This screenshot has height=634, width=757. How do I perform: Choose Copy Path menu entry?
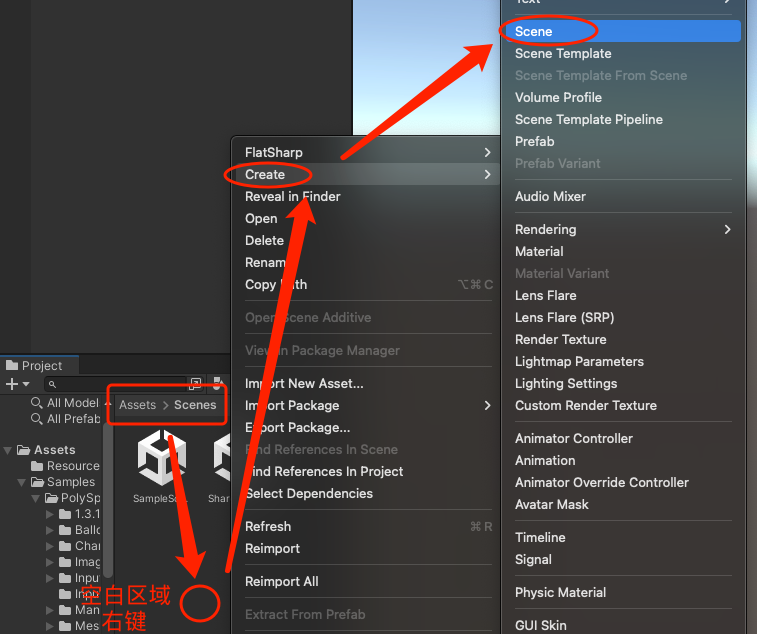[367, 284]
